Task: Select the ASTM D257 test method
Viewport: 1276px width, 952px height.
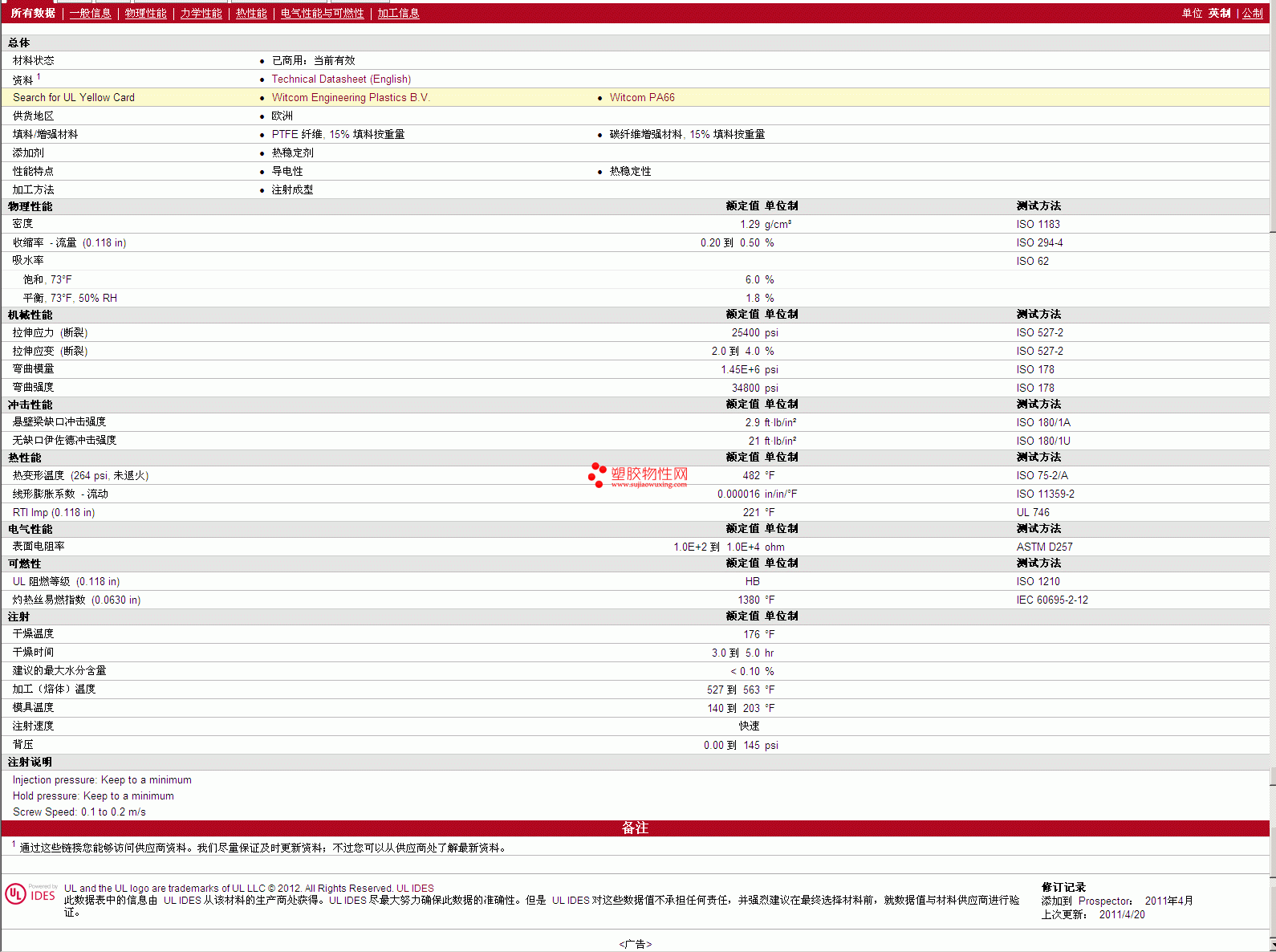Action: point(1044,547)
